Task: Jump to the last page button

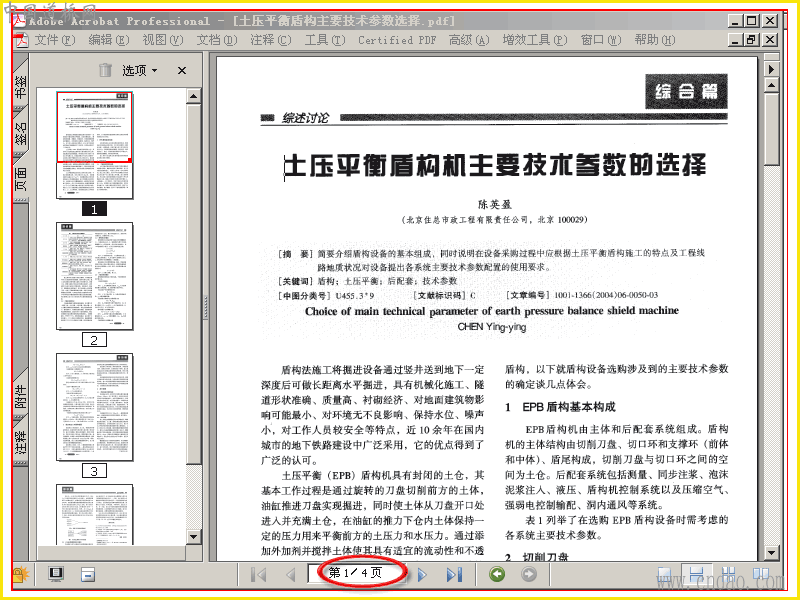Action: pyautogui.click(x=454, y=575)
